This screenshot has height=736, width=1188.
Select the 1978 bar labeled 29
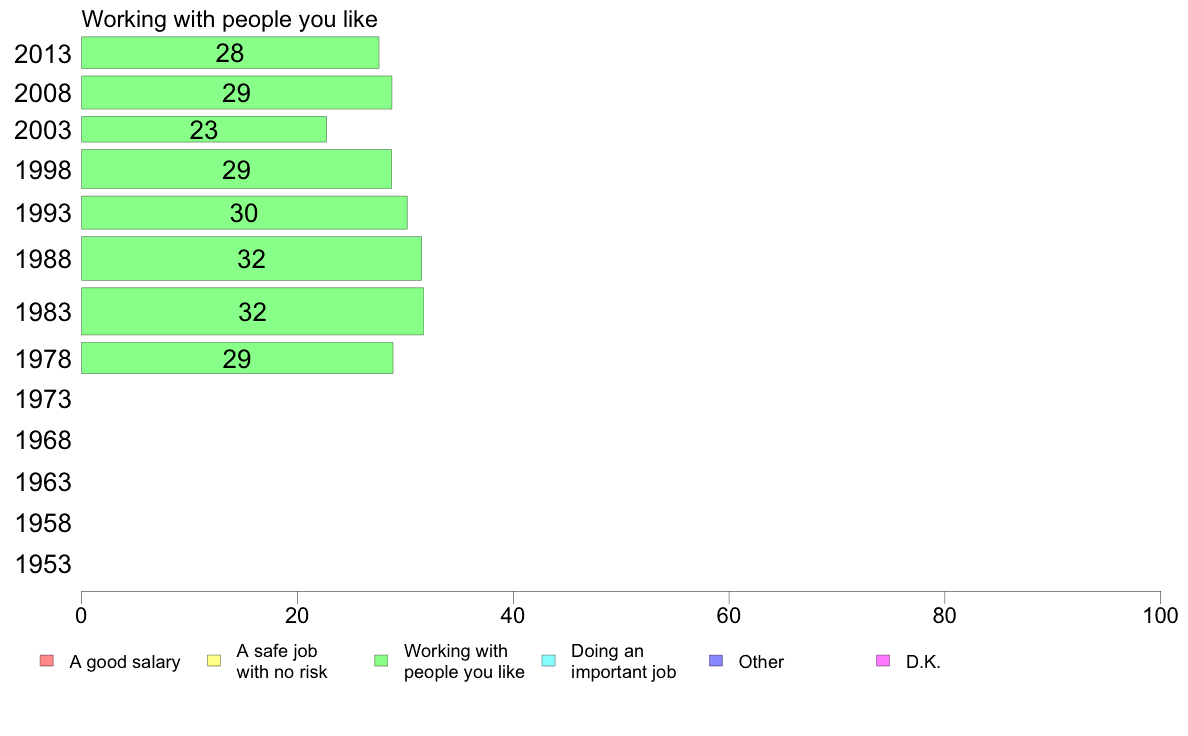pos(237,358)
